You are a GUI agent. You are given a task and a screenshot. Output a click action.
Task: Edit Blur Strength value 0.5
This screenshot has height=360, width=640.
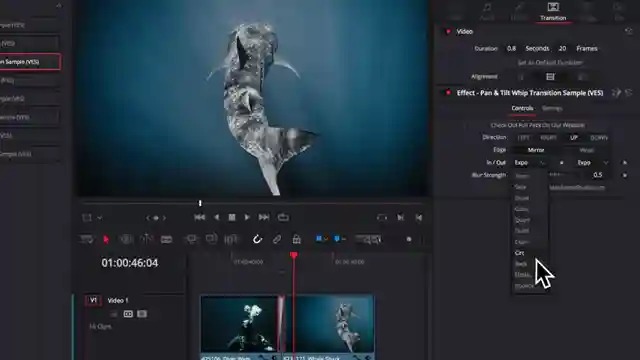598,175
